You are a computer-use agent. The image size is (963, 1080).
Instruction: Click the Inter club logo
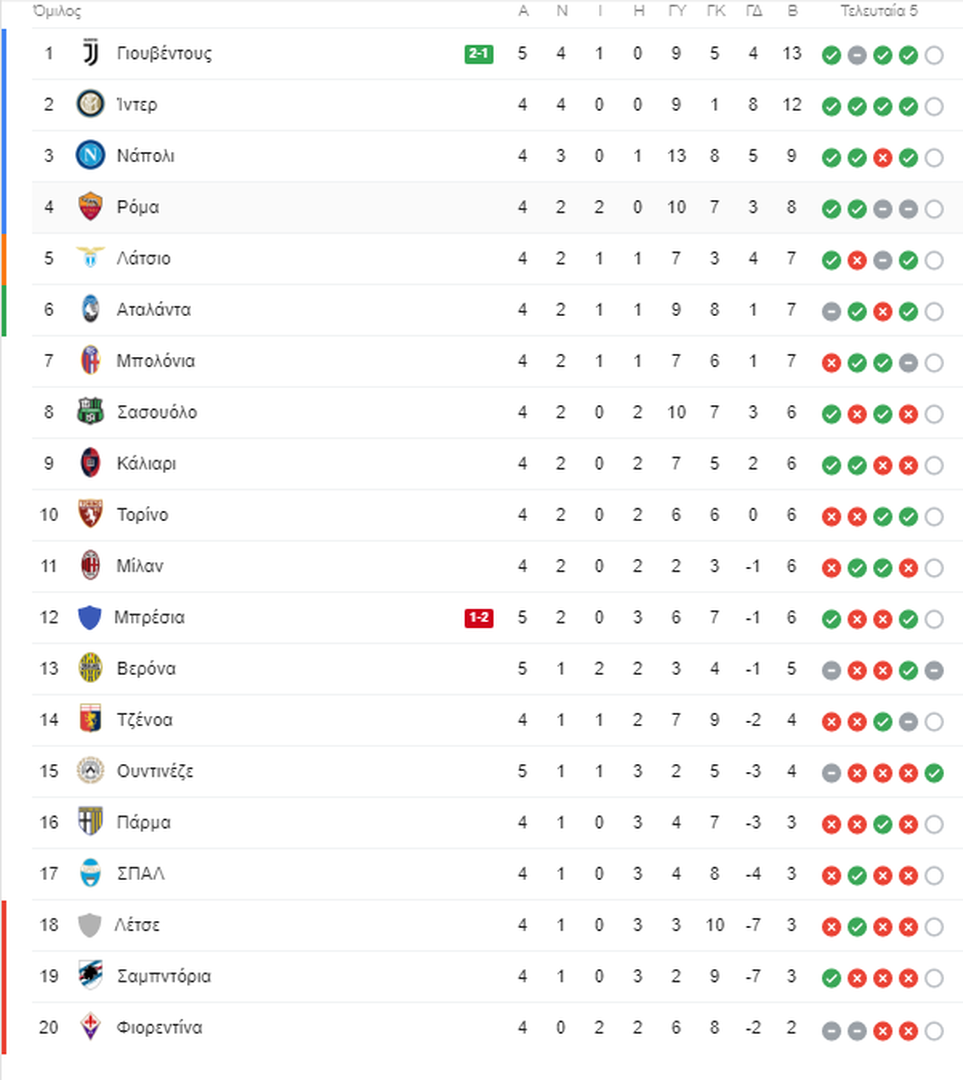coord(90,104)
